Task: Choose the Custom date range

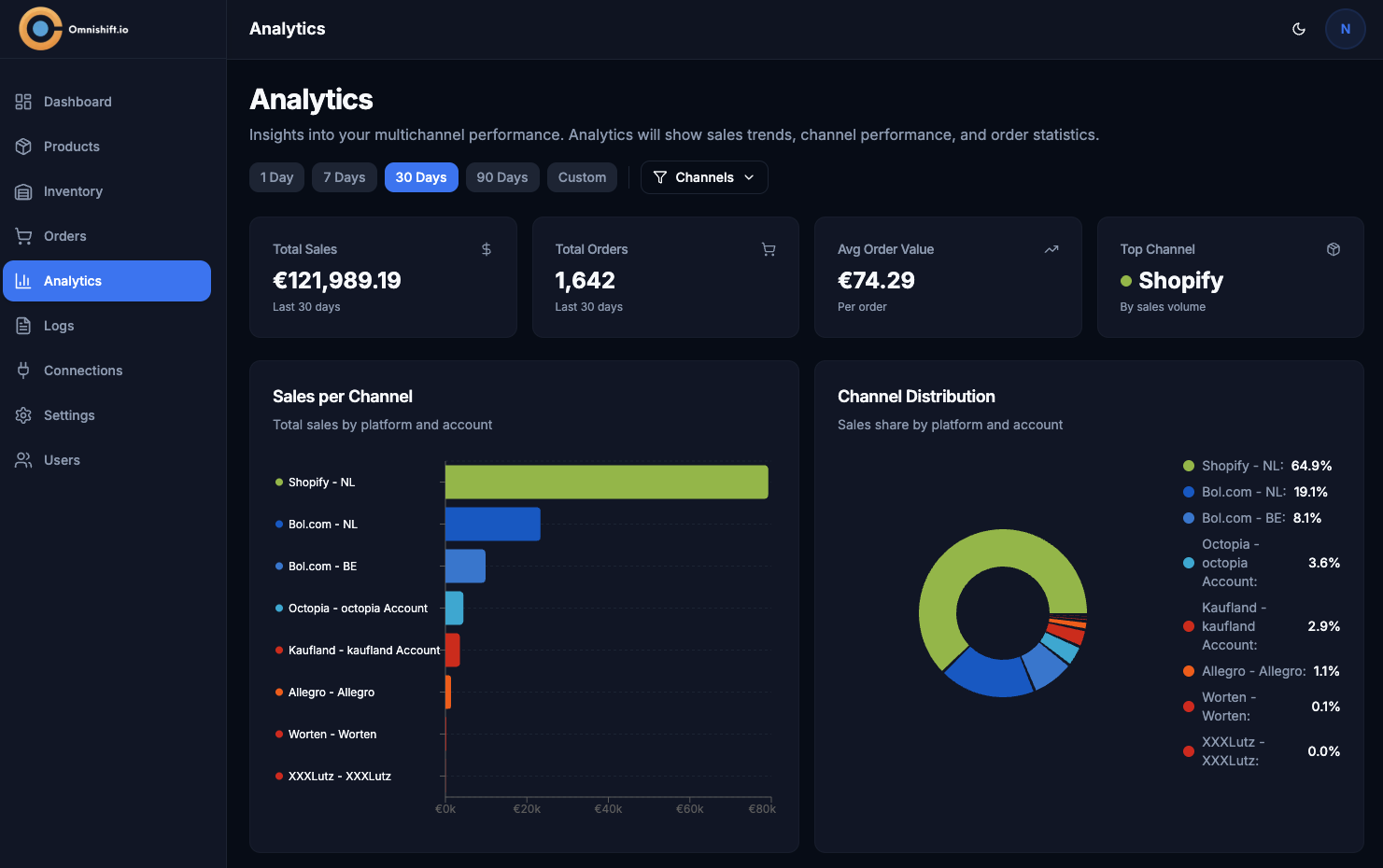Action: pyautogui.click(x=582, y=177)
